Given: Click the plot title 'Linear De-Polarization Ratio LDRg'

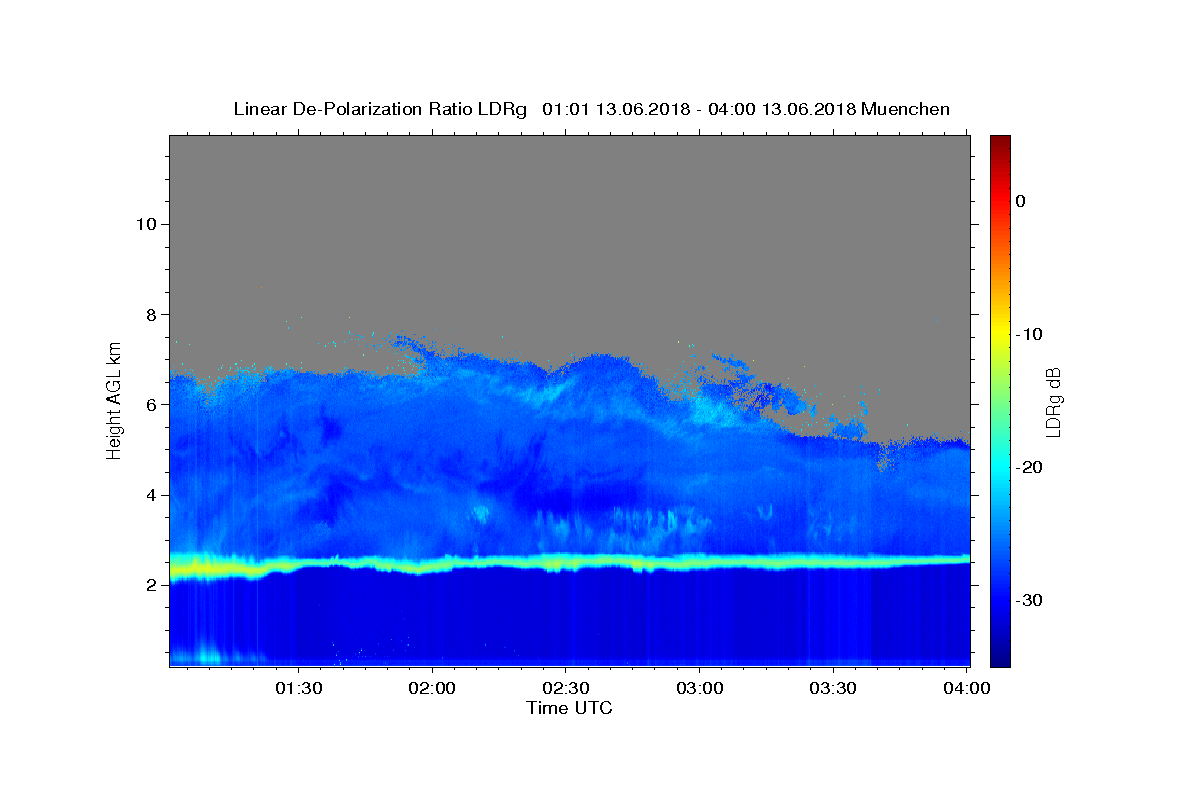Looking at the screenshot, I should click(379, 109).
